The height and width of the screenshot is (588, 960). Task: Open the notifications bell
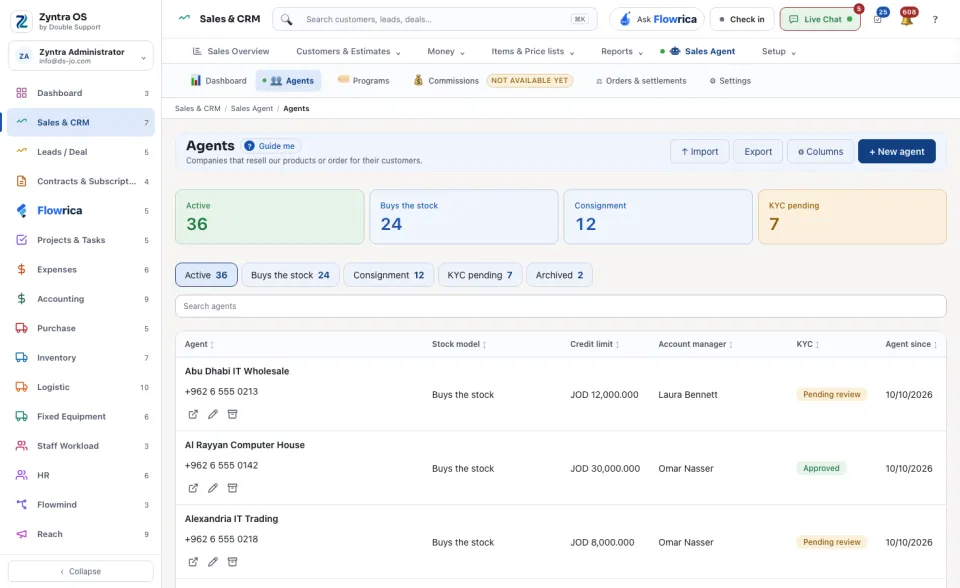(x=907, y=19)
